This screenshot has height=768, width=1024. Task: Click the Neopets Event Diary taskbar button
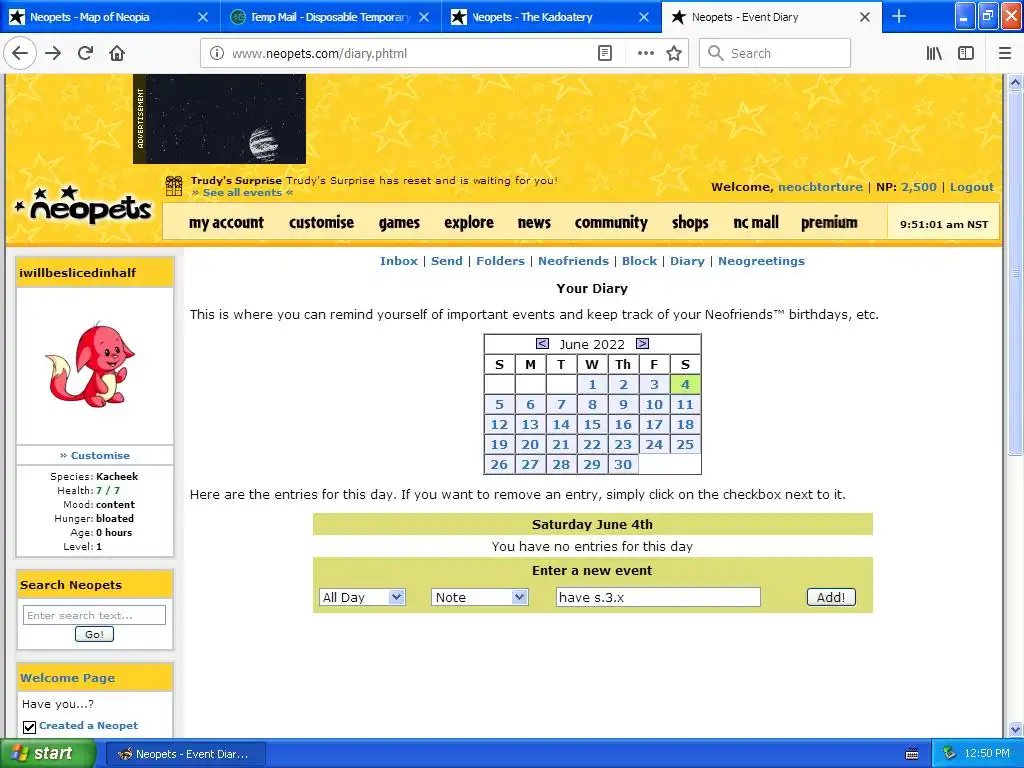click(x=184, y=754)
